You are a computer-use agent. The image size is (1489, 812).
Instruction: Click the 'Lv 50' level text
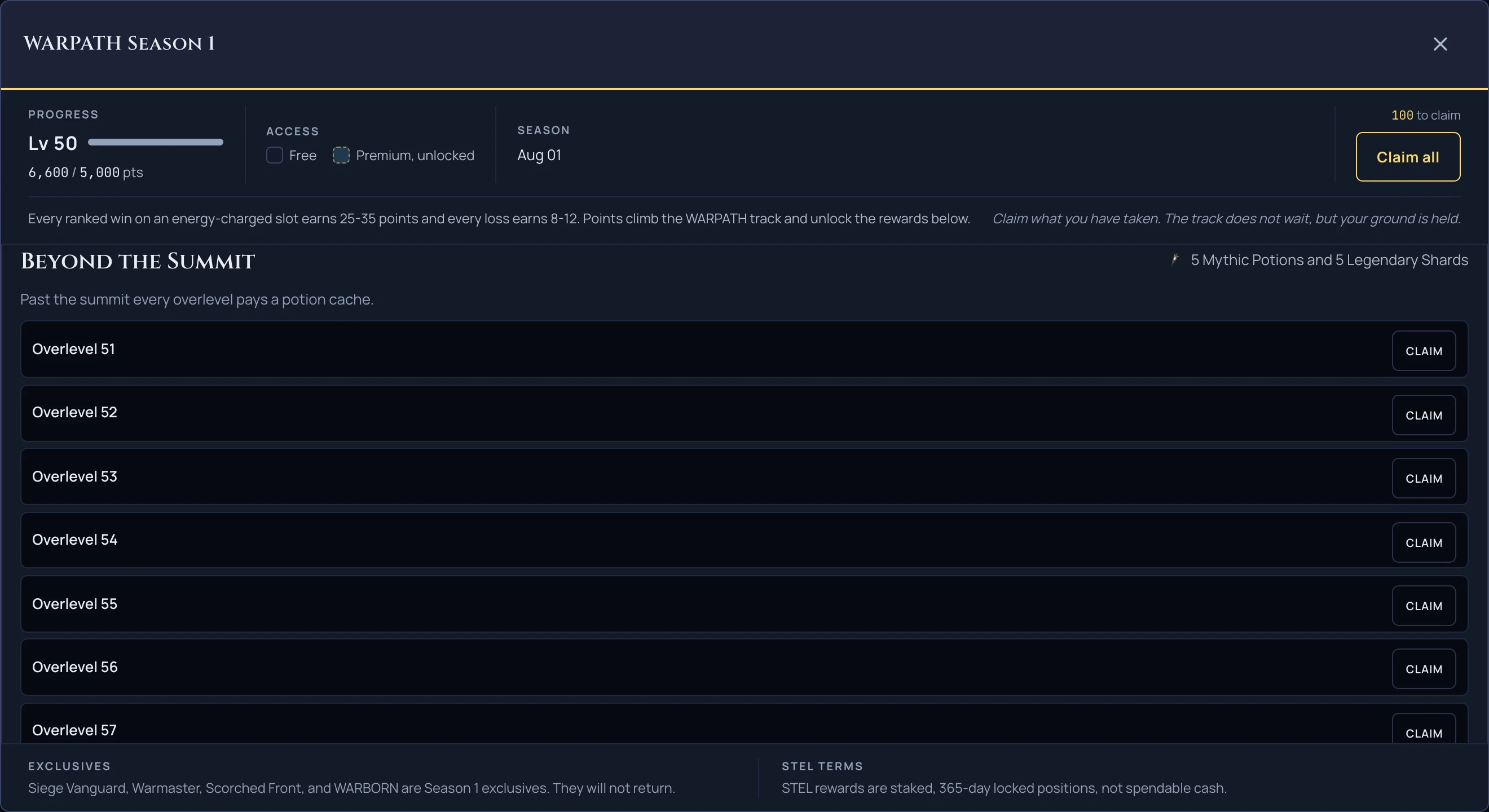(x=52, y=143)
